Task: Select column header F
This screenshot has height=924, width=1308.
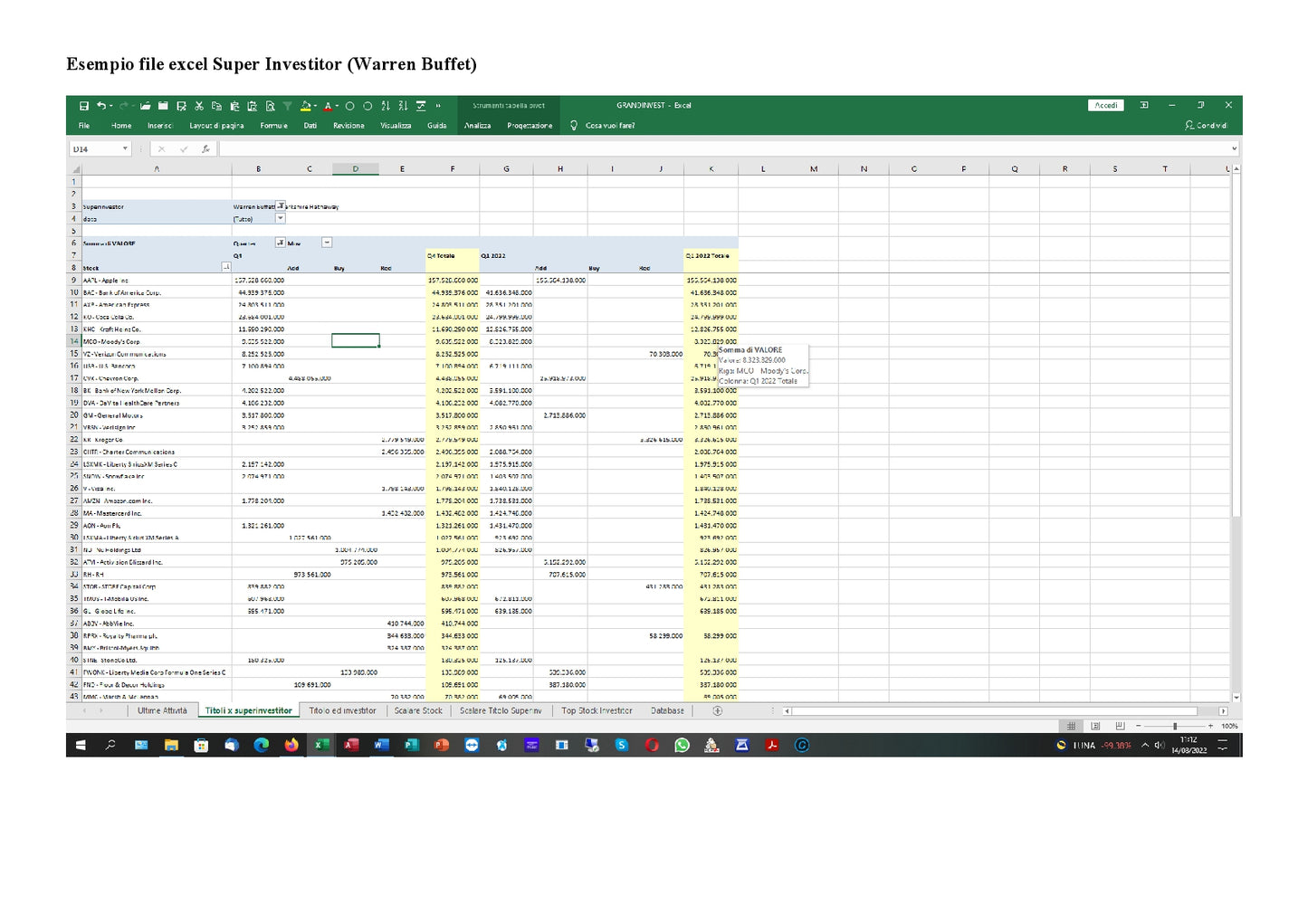Action: click(x=453, y=169)
